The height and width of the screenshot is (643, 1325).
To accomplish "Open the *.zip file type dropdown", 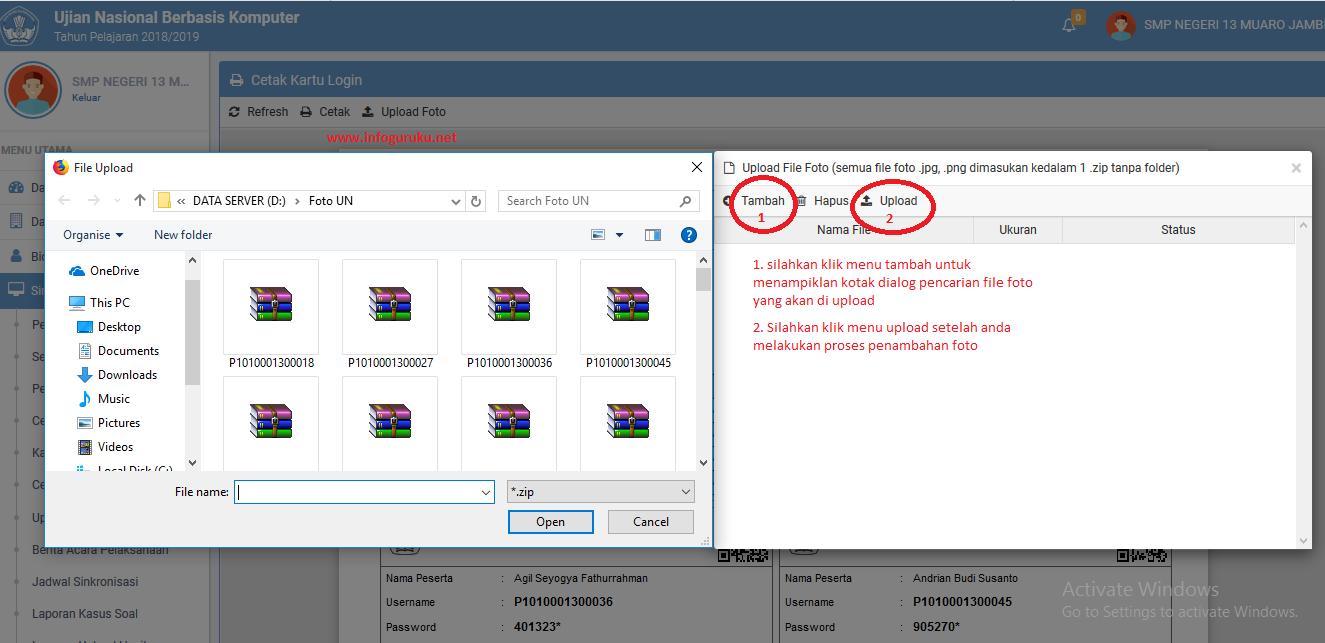I will tap(601, 492).
